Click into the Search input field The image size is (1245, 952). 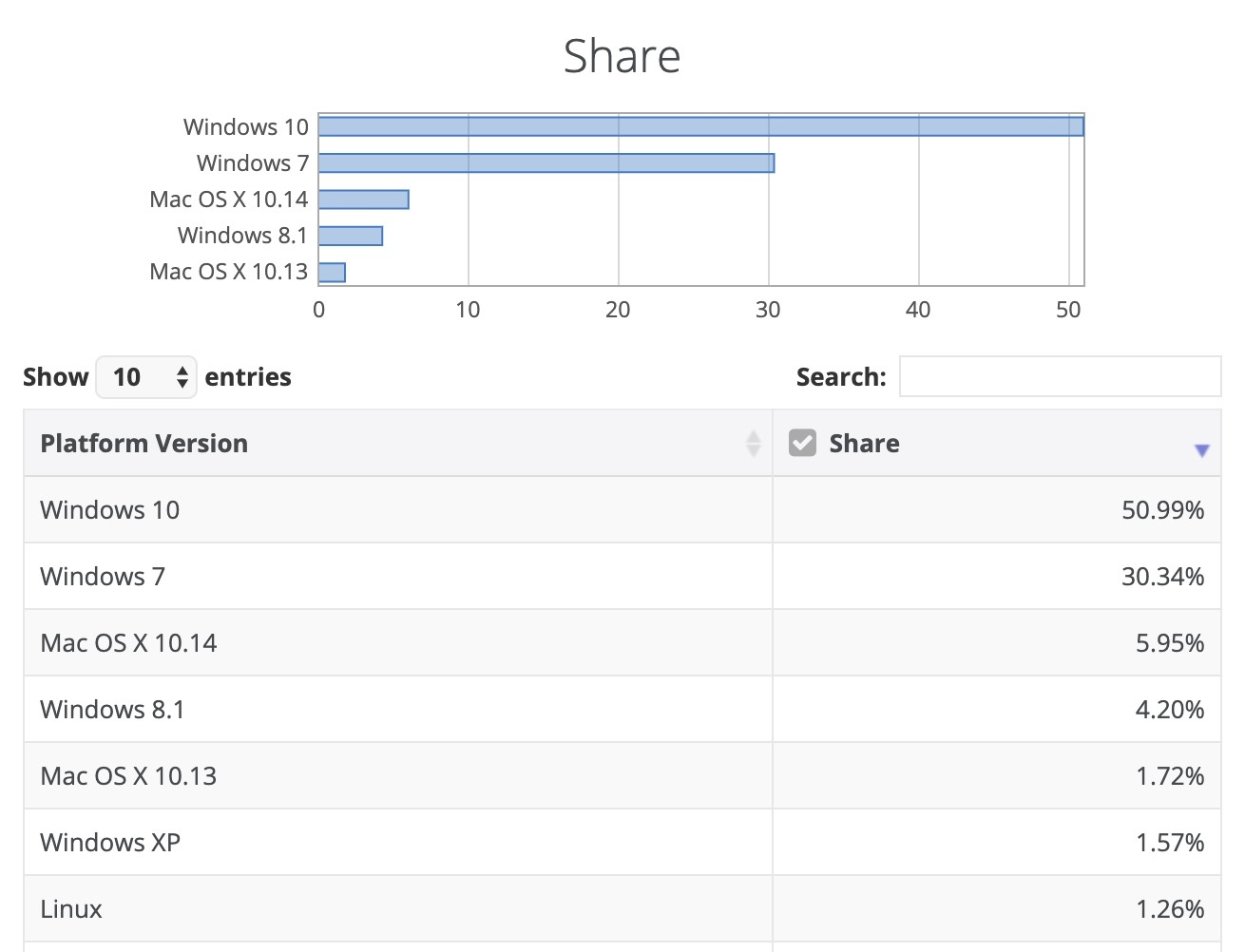point(1059,377)
